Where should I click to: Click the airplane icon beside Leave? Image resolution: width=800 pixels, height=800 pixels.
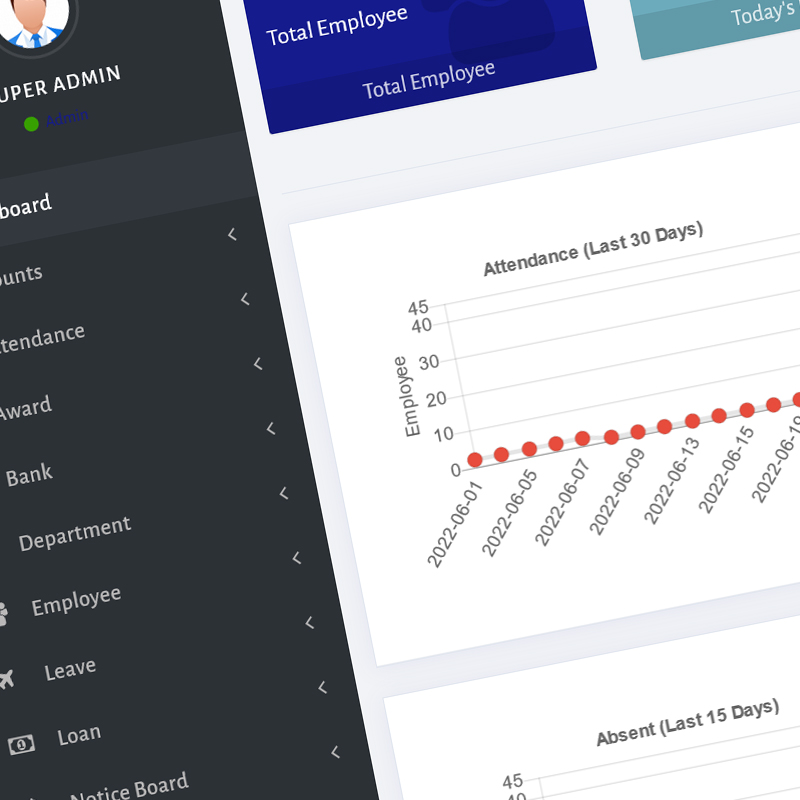coord(6,680)
